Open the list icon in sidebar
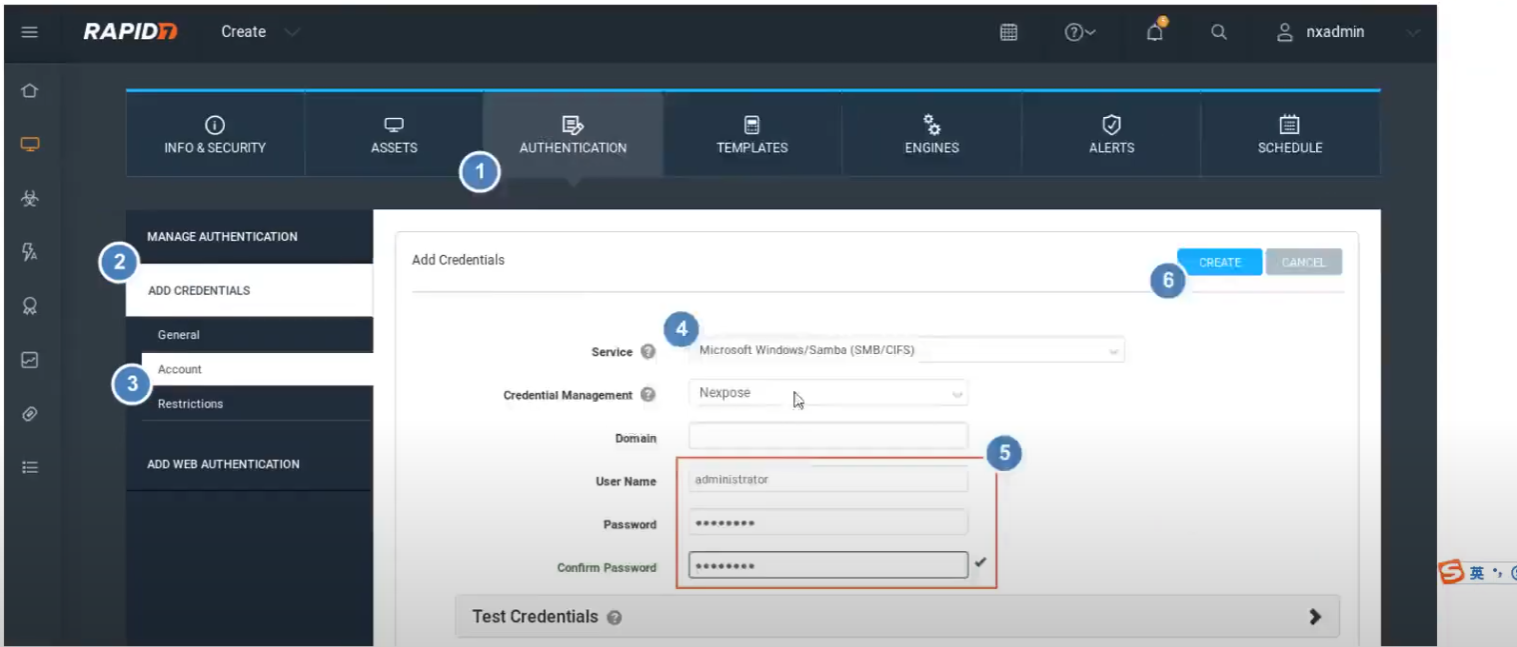 click(x=30, y=467)
